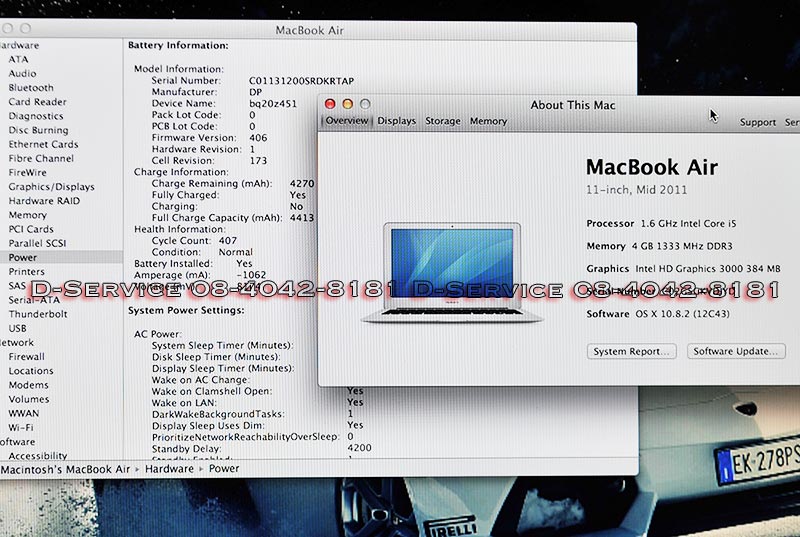Switch to the Displays tab
Screen dimensions: 800x537
click(x=396, y=121)
